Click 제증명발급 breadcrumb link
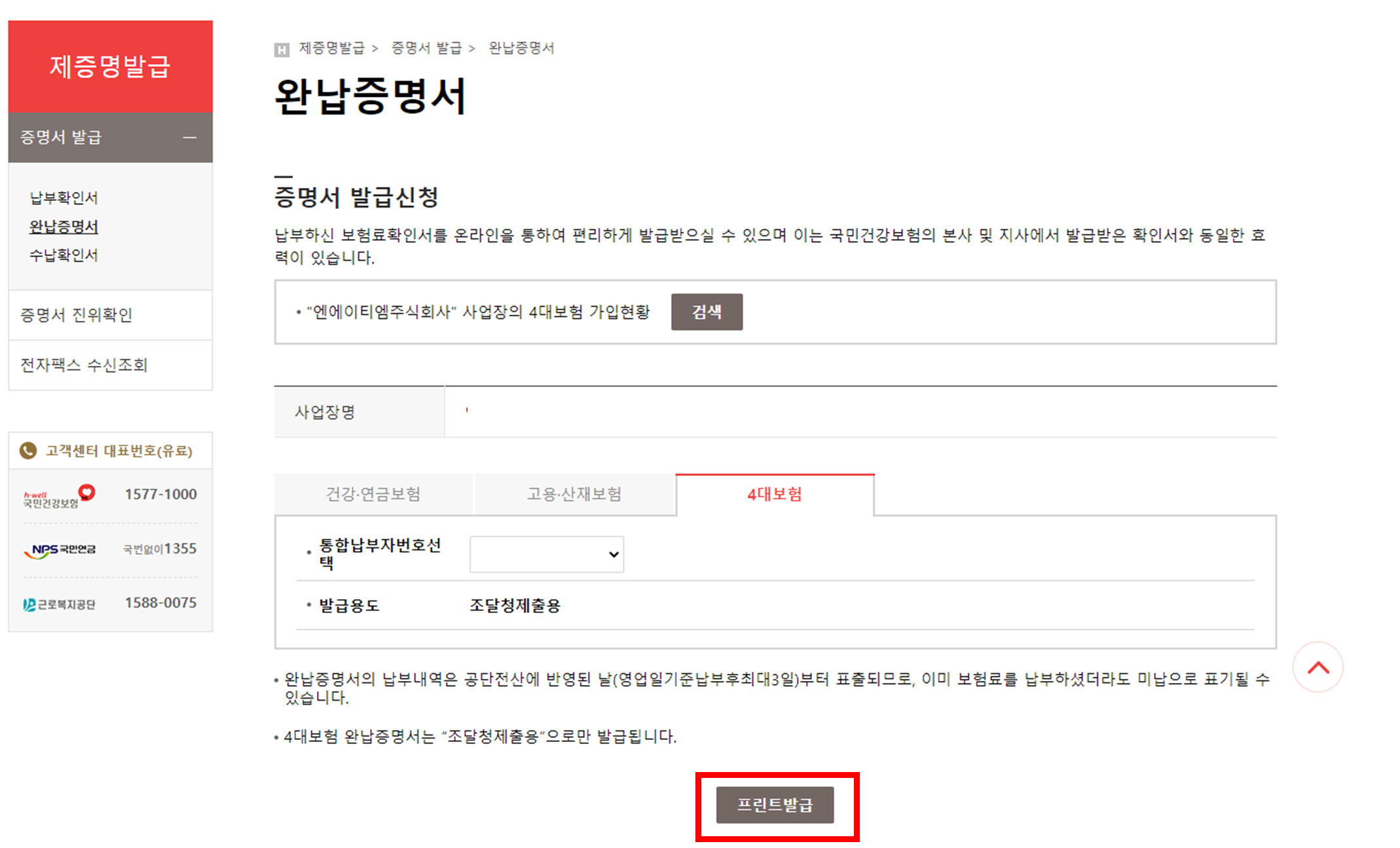The height and width of the screenshot is (848, 1400). [332, 48]
